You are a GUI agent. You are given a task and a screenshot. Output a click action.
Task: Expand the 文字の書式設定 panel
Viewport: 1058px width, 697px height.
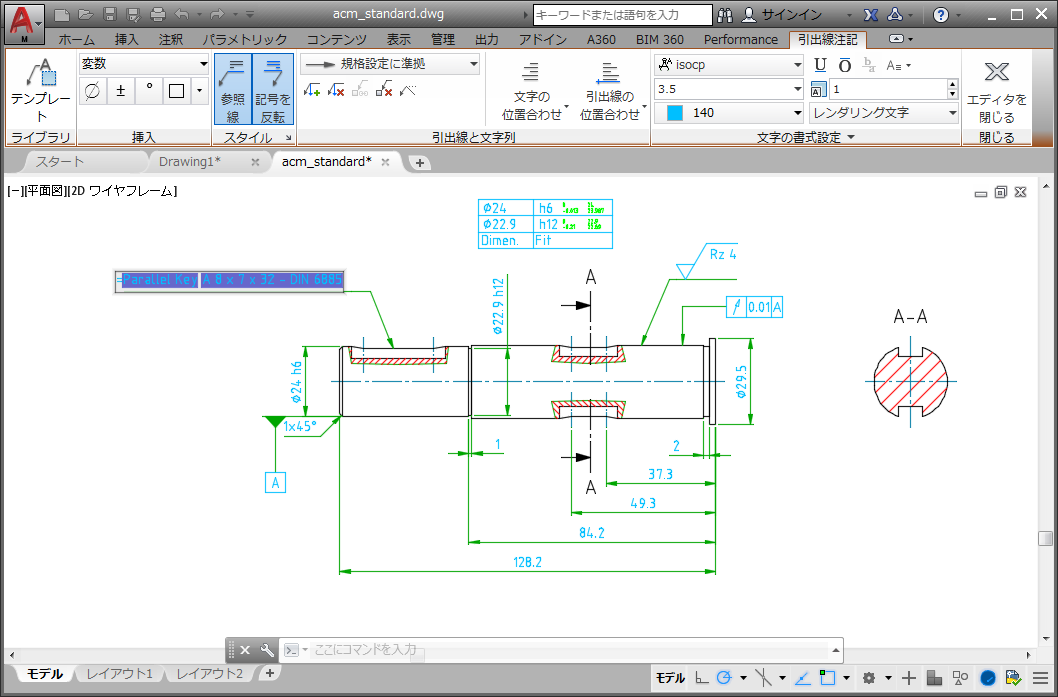pyautogui.click(x=806, y=138)
